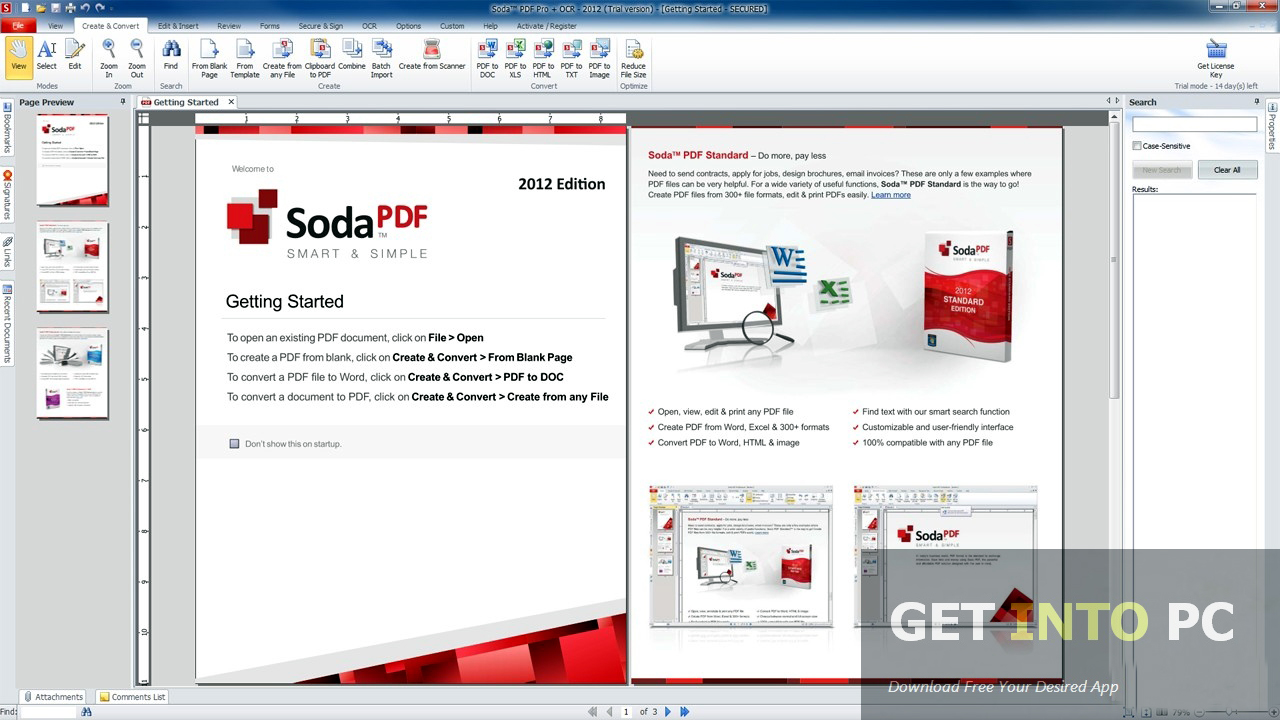The width and height of the screenshot is (1280, 720).
Task: Open the Forms ribbon tab
Action: tap(270, 25)
